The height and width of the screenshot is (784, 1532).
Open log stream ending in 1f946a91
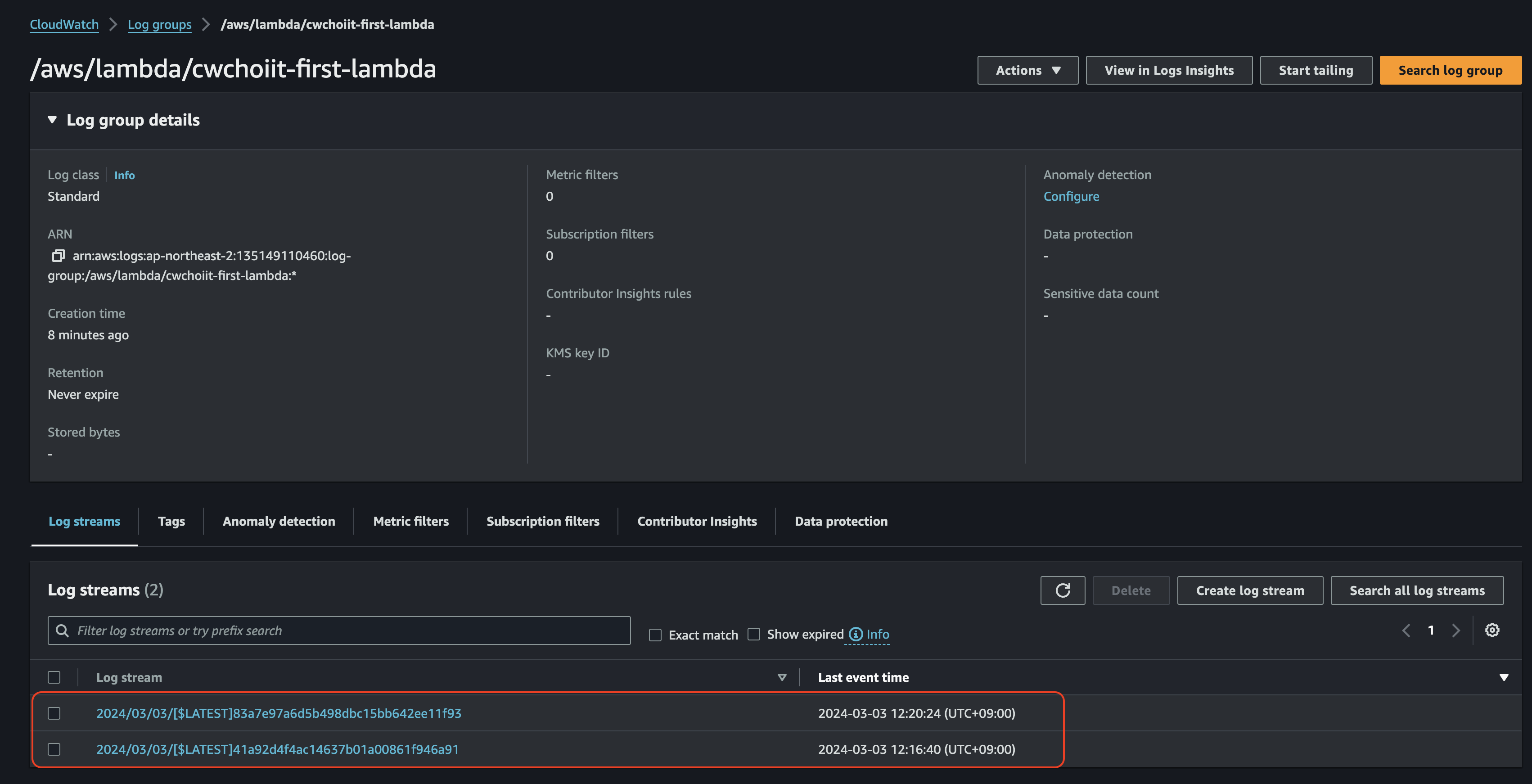click(277, 749)
